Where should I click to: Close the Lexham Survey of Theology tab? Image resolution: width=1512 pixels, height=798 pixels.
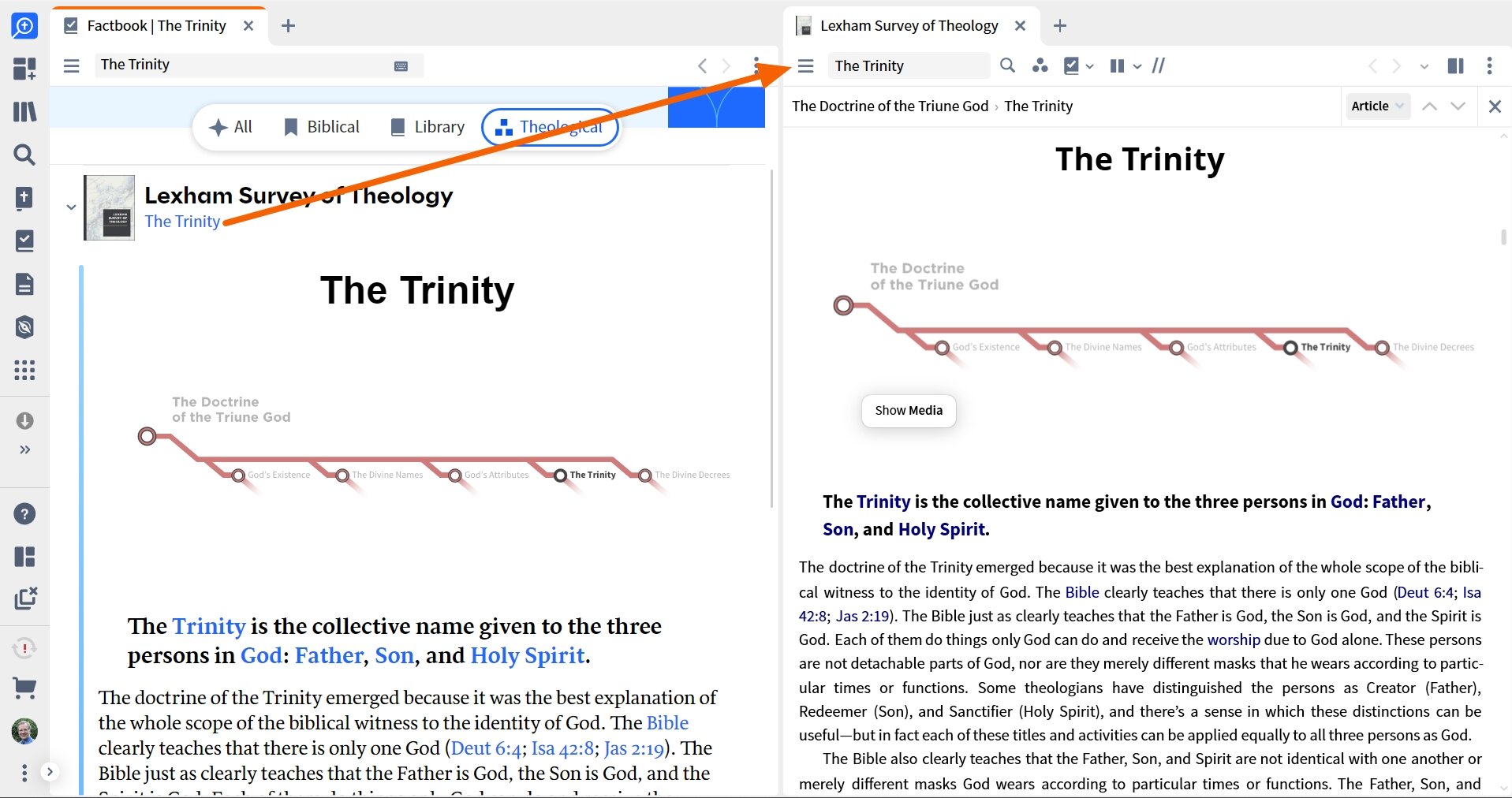click(1020, 26)
